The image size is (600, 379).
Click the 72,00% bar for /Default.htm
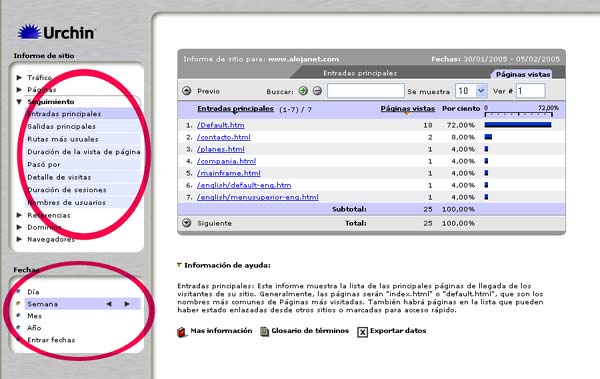(x=518, y=125)
